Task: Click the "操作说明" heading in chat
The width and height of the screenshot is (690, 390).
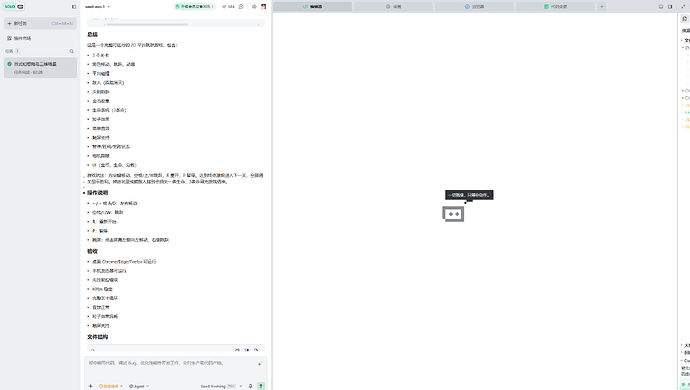Action: pos(97,193)
